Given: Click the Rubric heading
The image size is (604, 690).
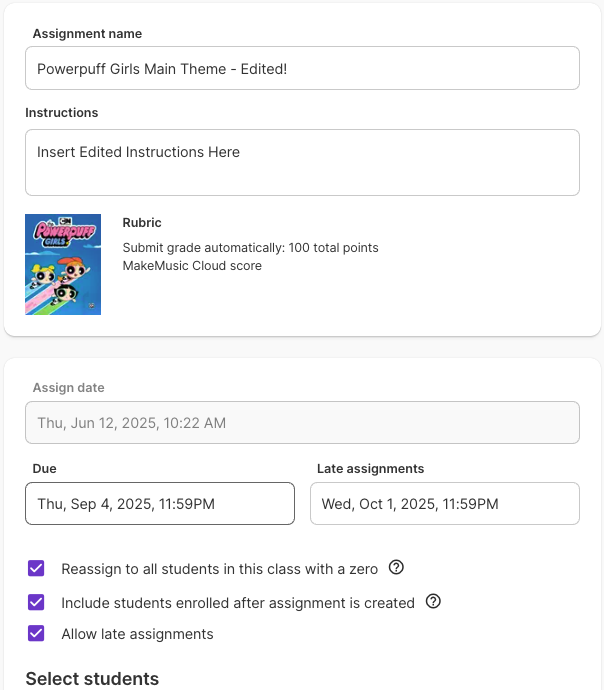Looking at the screenshot, I should pos(142,223).
